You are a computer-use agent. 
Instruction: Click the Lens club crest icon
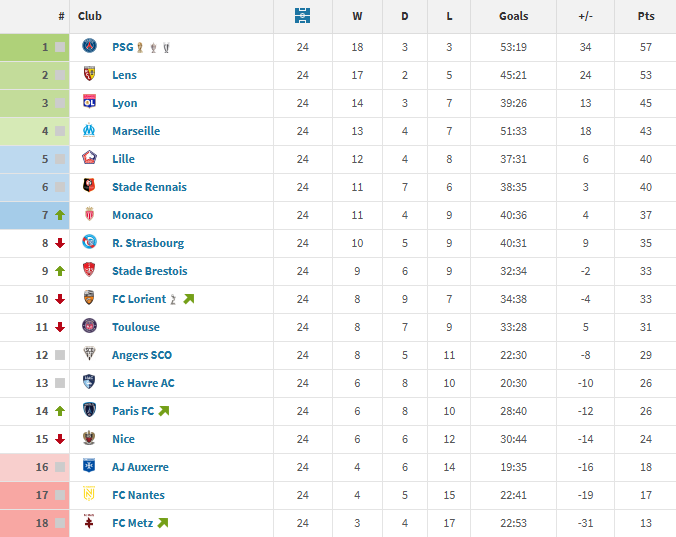pyautogui.click(x=90, y=75)
